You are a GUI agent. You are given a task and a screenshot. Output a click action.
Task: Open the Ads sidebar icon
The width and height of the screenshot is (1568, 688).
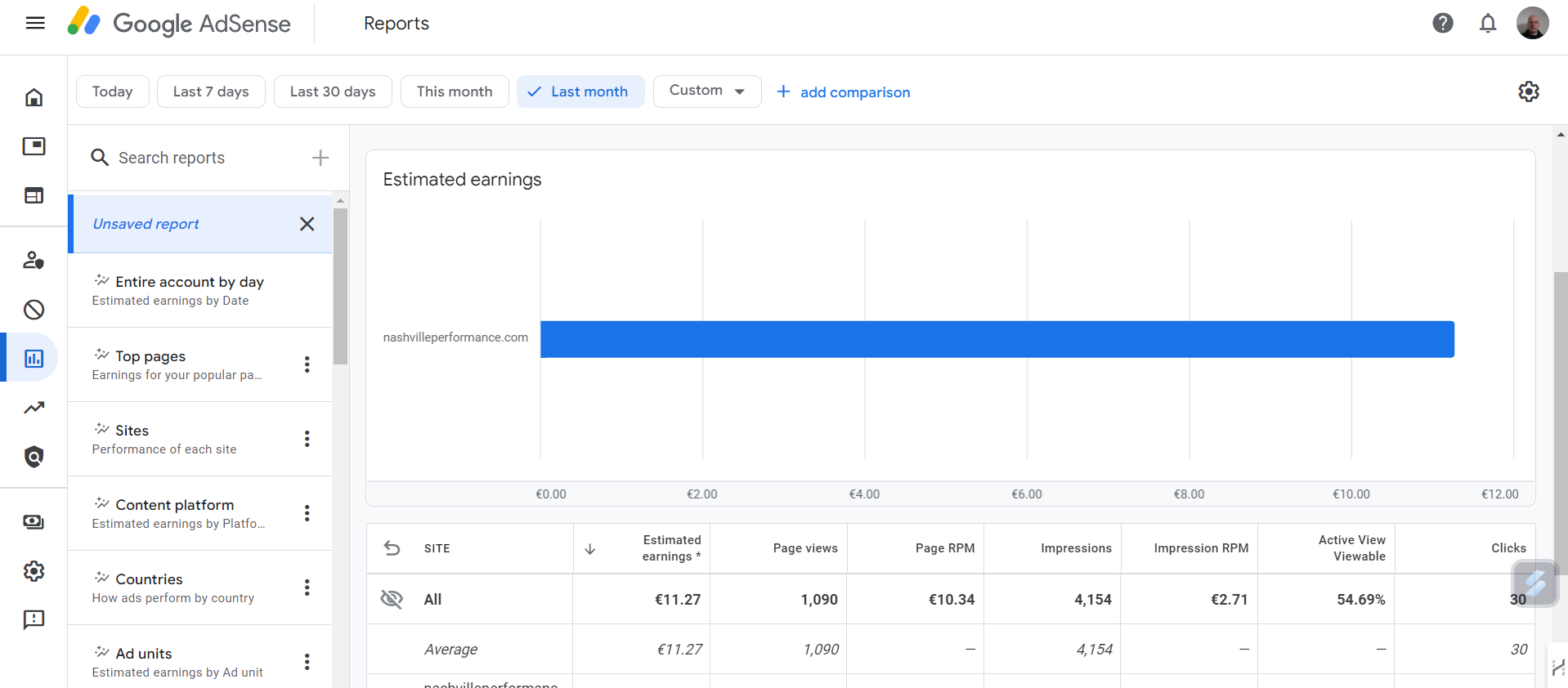pyautogui.click(x=34, y=146)
